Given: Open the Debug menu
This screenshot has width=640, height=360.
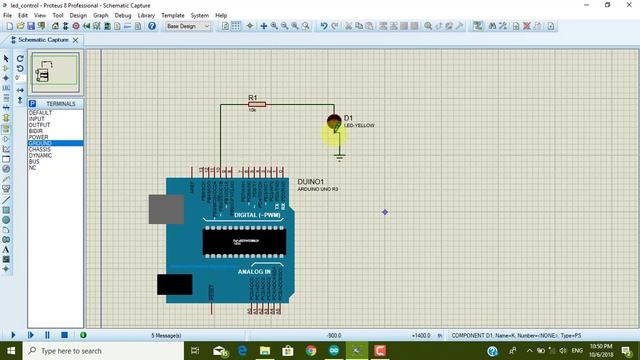Looking at the screenshot, I should pos(123,16).
